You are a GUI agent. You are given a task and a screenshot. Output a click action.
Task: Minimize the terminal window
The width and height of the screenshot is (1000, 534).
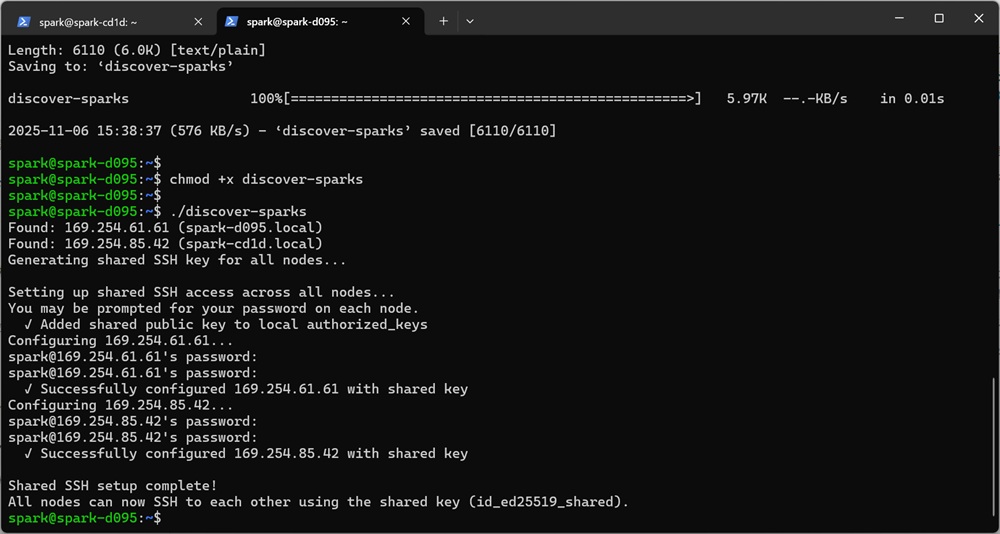coord(894,18)
